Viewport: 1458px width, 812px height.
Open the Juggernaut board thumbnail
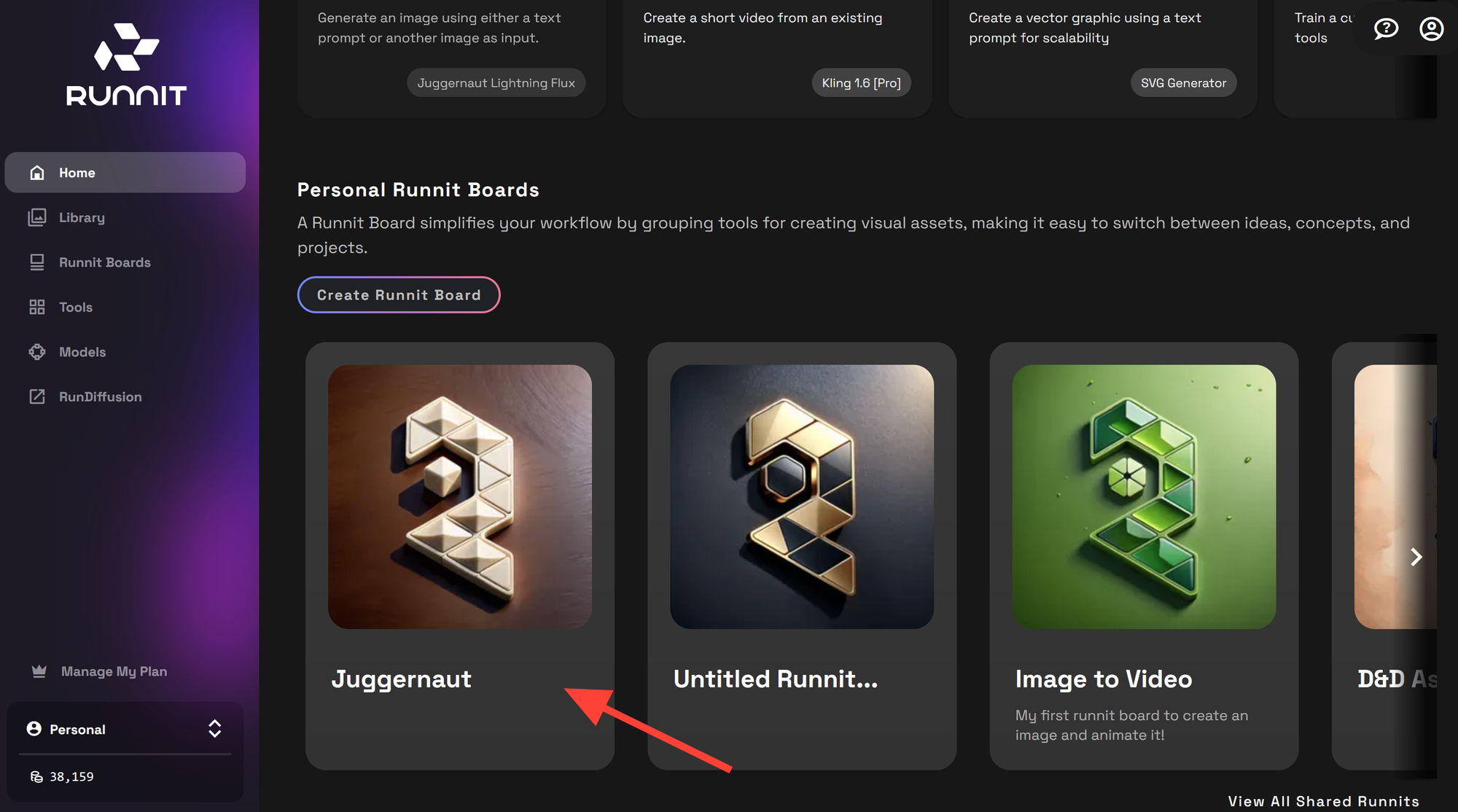(x=459, y=496)
